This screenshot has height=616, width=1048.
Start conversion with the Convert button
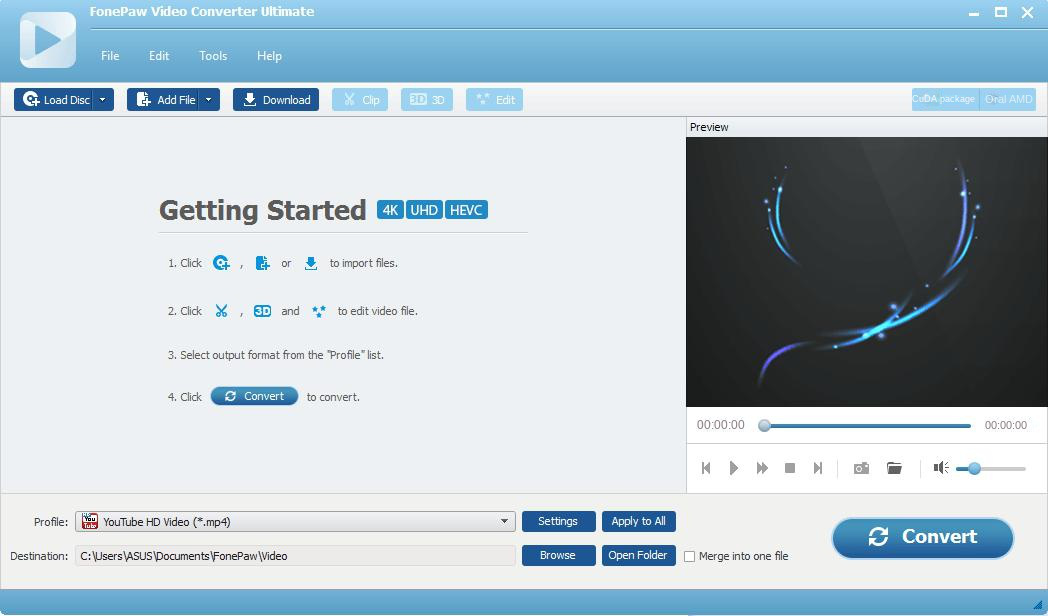tap(921, 537)
